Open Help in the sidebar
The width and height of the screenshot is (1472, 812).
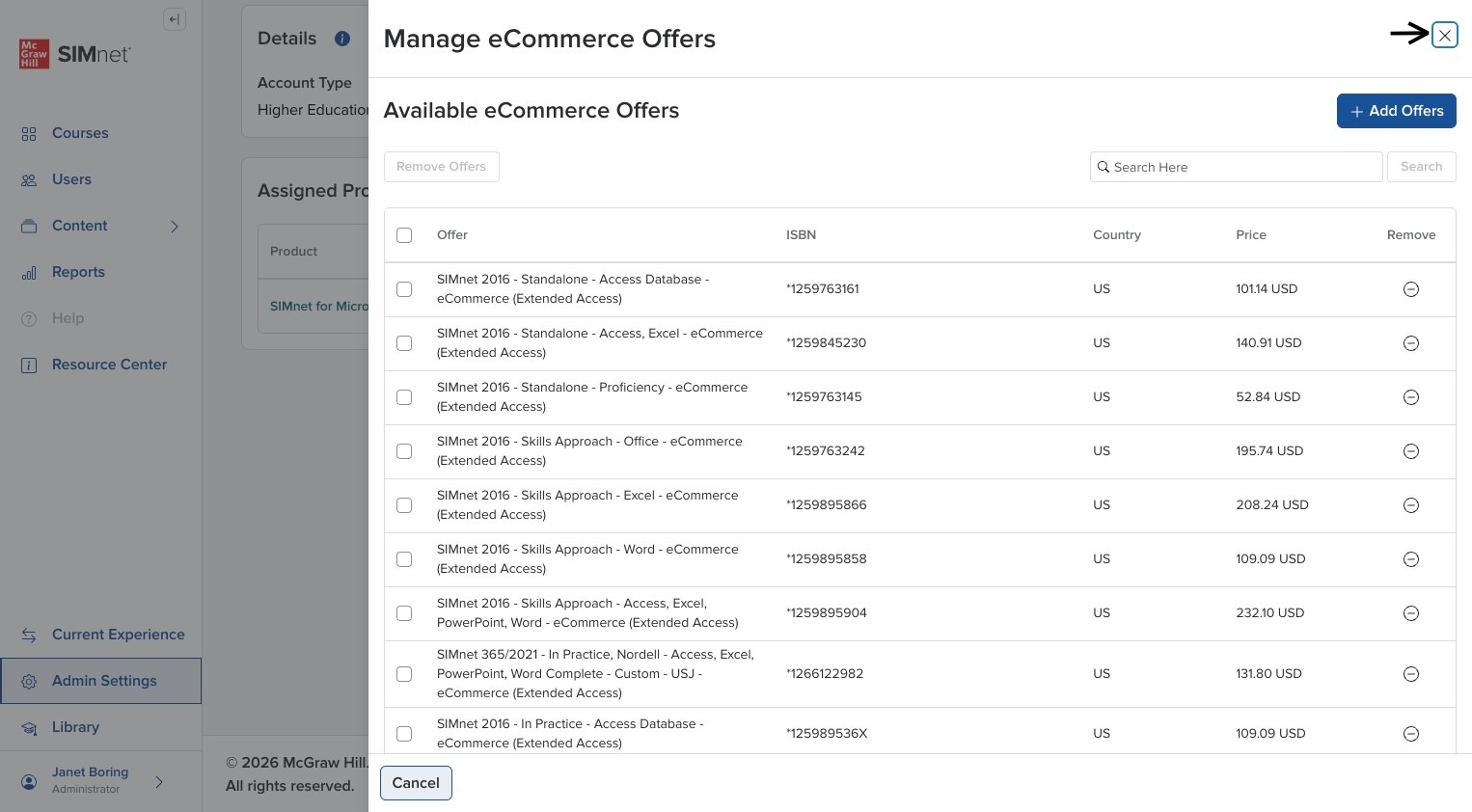68,318
